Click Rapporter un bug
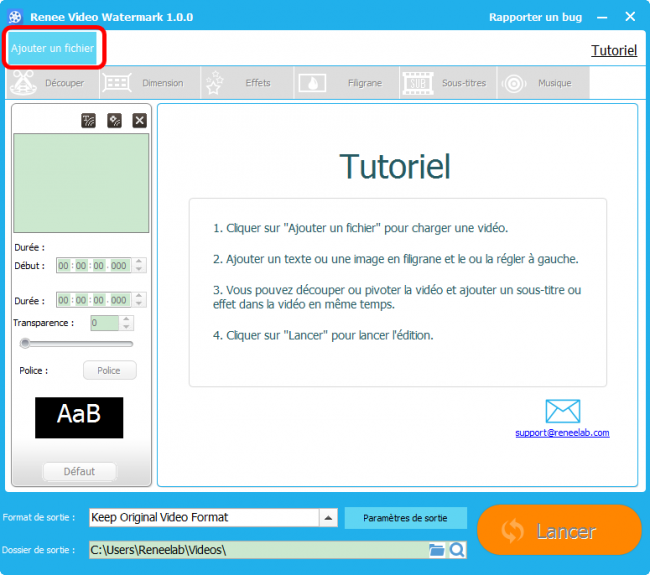 (x=535, y=17)
